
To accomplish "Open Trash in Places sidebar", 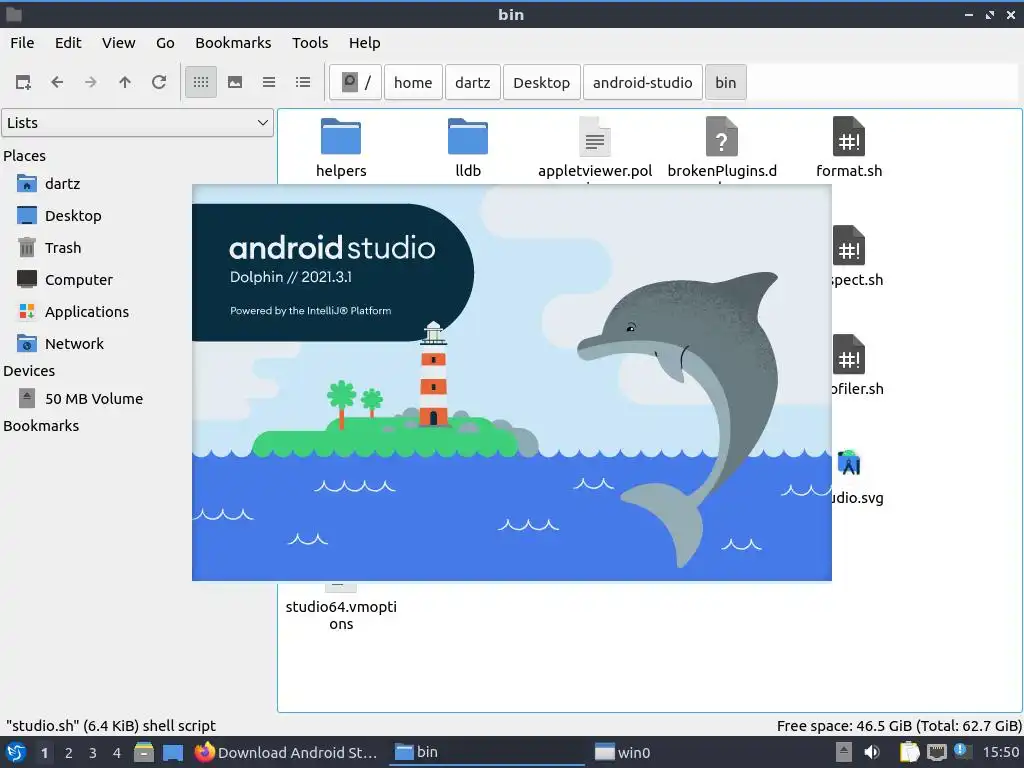I will tap(63, 248).
